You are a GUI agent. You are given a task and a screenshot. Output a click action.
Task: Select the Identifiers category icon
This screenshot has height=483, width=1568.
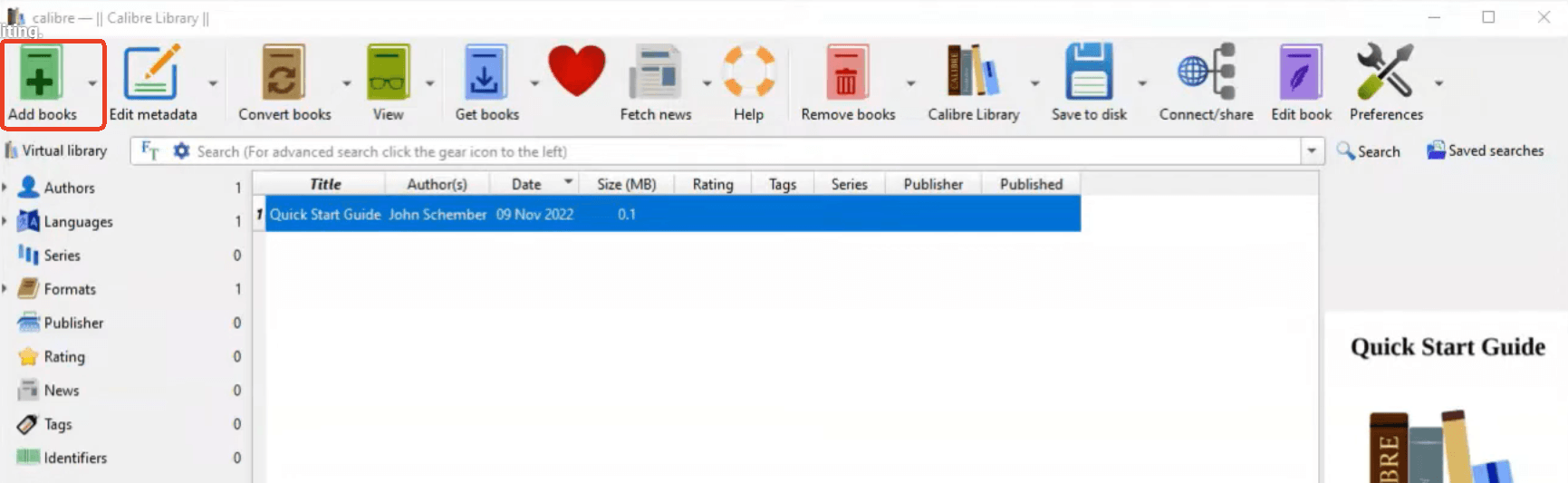click(29, 457)
